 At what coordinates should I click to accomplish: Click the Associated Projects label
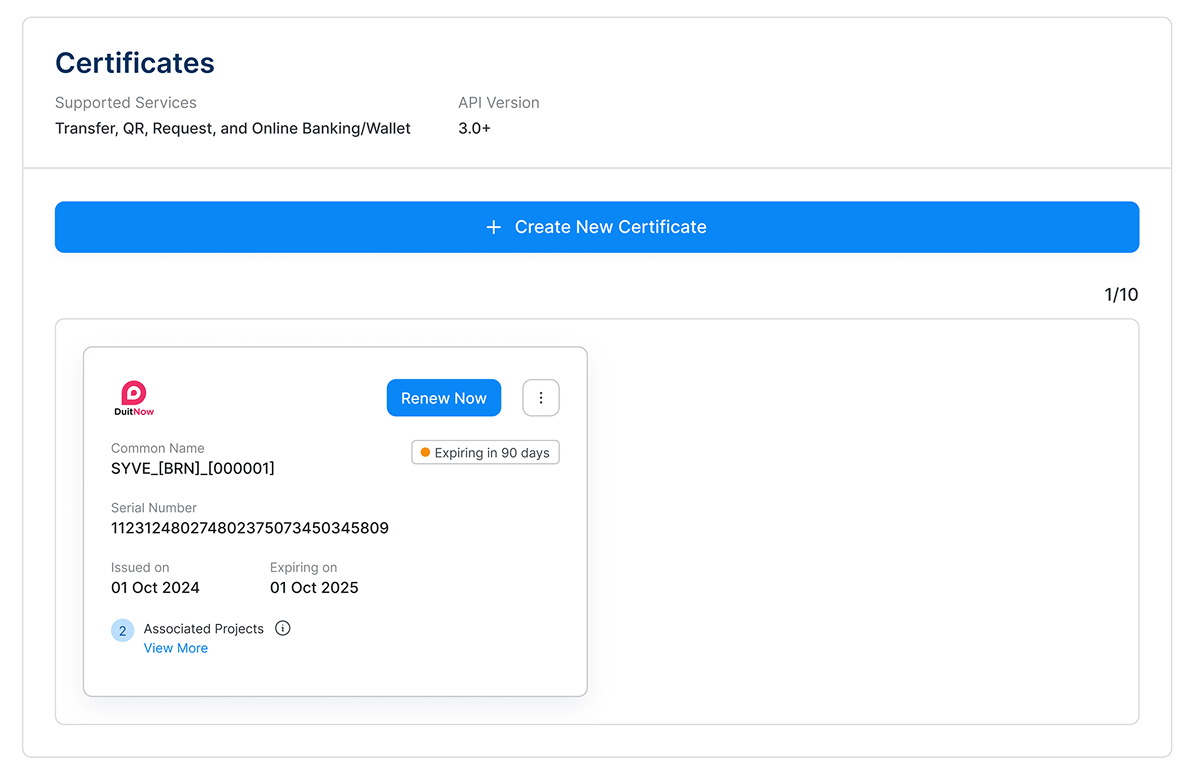[204, 629]
